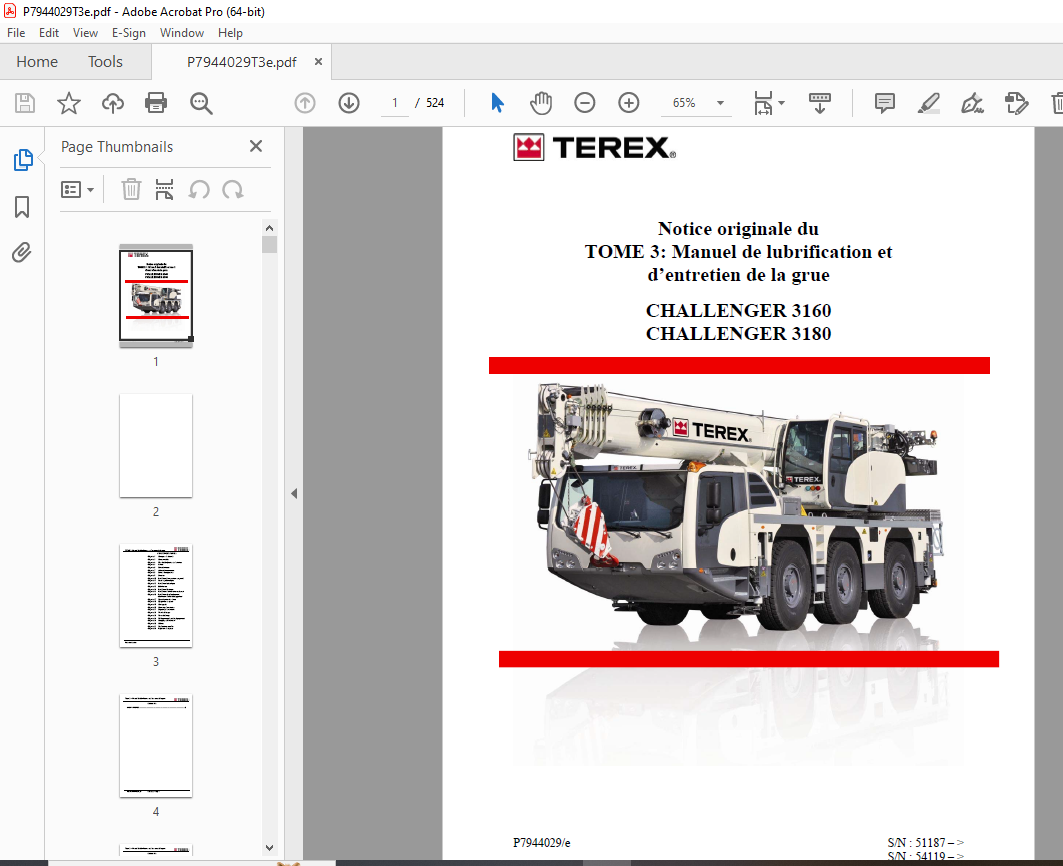Screen dimensions: 1063x866
Task: Open the Sign document pen tool
Action: coord(972,103)
